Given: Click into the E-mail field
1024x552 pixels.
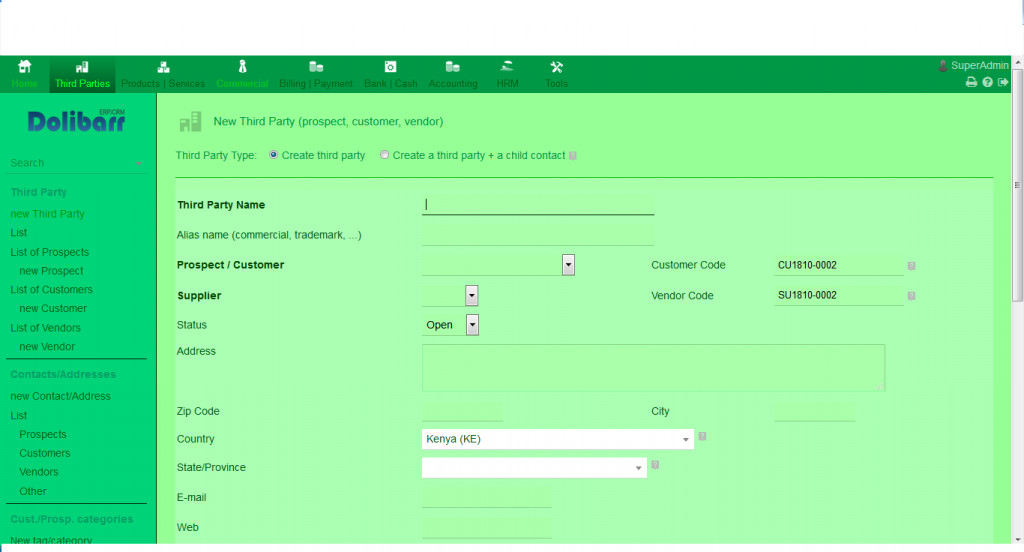Looking at the screenshot, I should pos(487,498).
